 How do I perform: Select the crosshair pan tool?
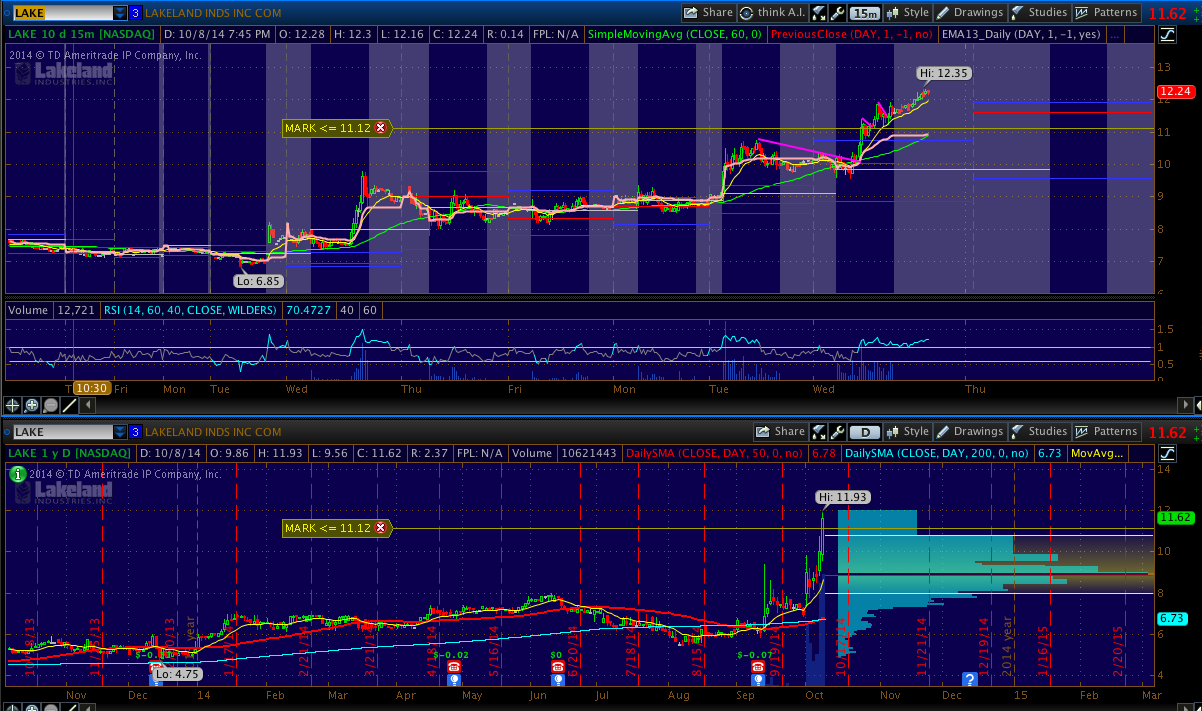pos(13,405)
